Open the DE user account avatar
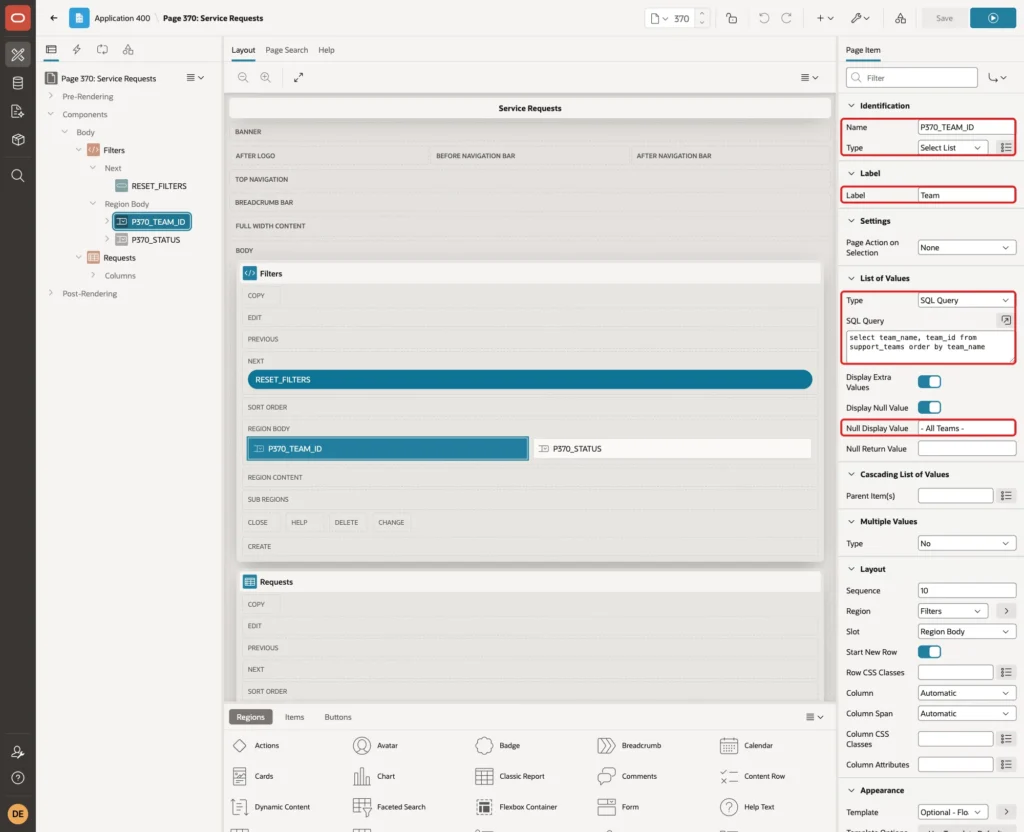The image size is (1024, 832). pyautogui.click(x=18, y=814)
